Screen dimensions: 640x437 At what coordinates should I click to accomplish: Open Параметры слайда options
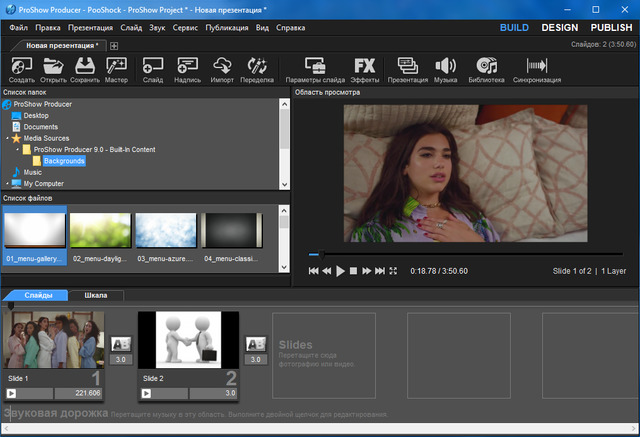pos(315,67)
